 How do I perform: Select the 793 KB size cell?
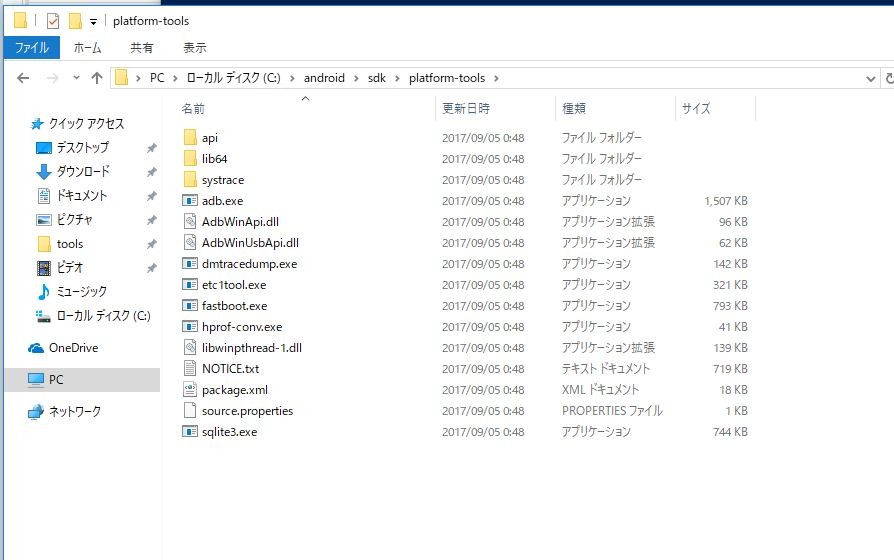pyautogui.click(x=730, y=306)
